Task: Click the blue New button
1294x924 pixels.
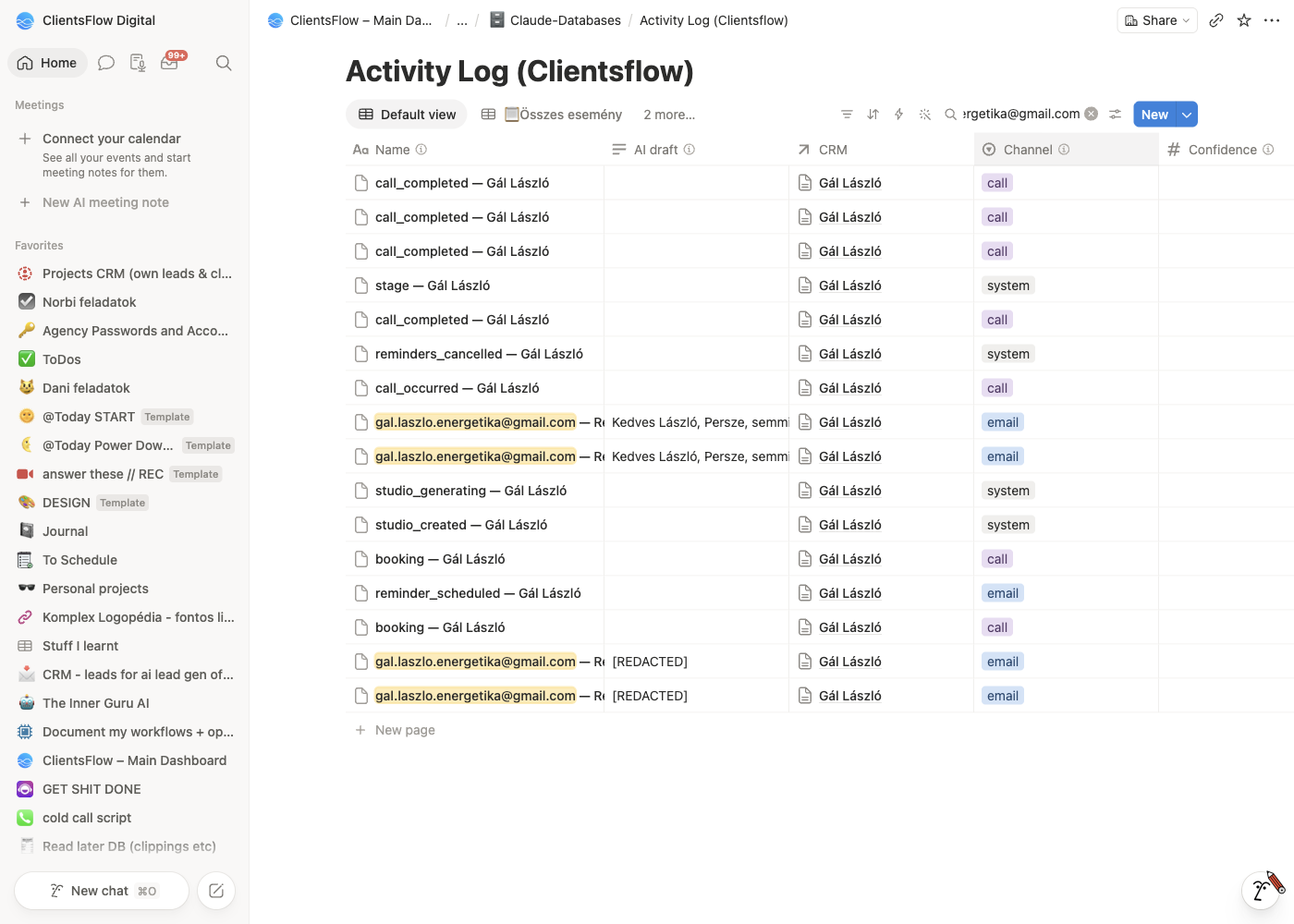Action: pos(1154,115)
